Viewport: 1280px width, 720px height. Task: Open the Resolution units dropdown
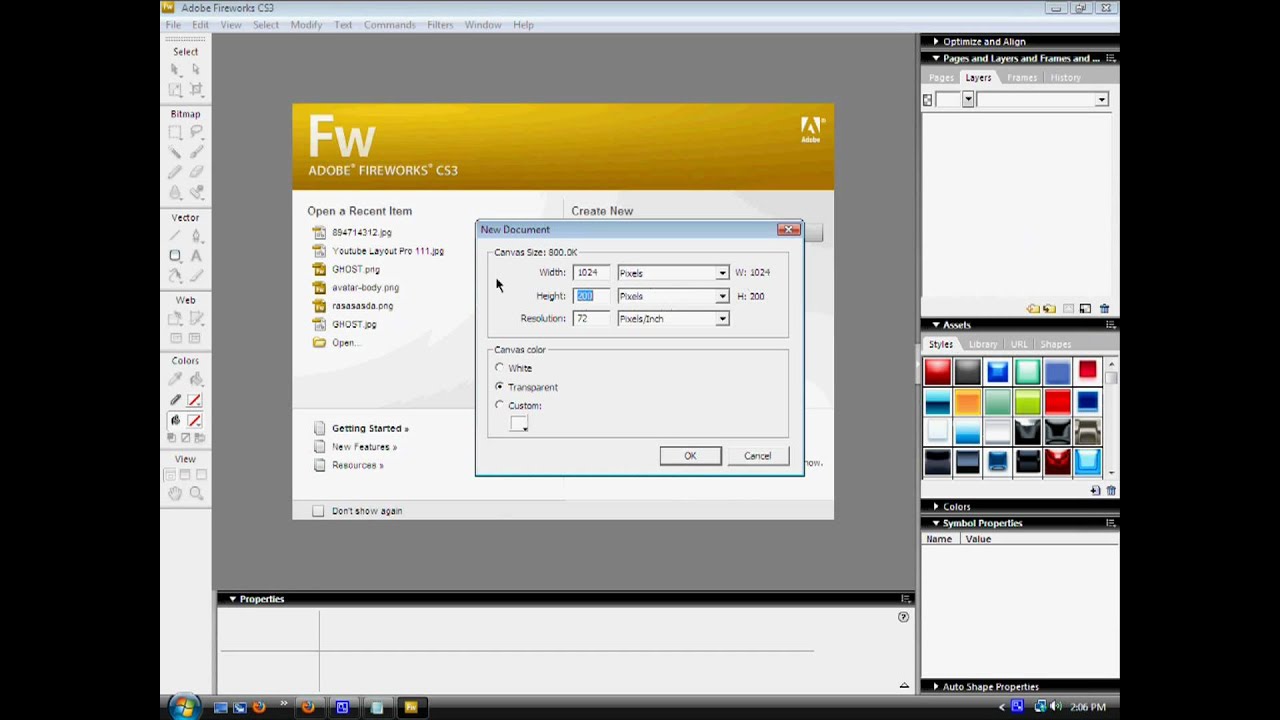click(721, 319)
